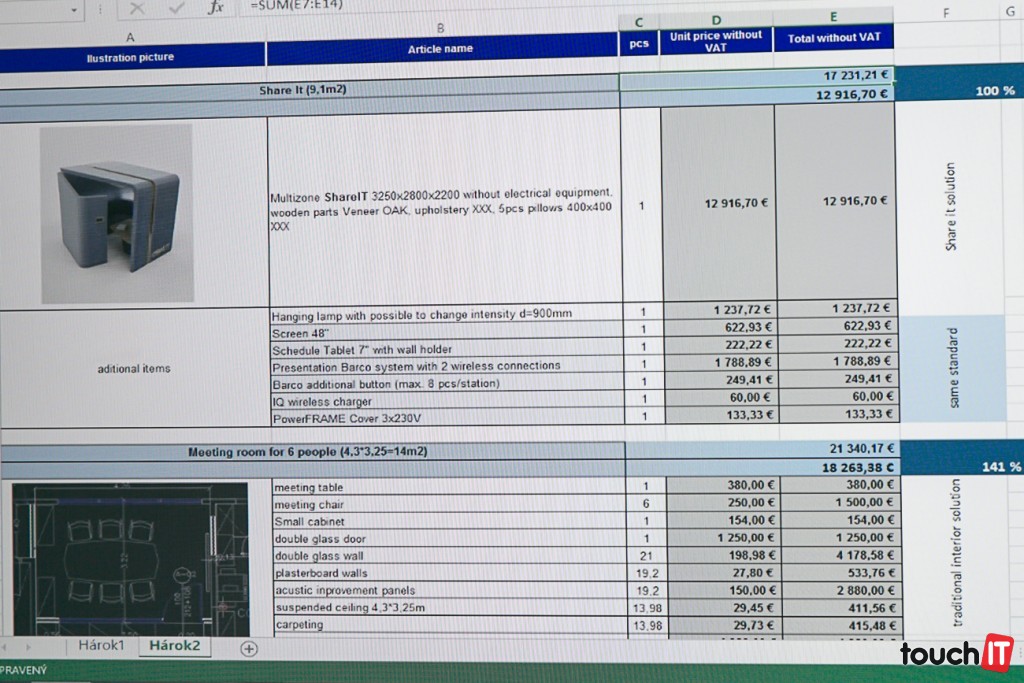The width and height of the screenshot is (1024, 683).
Task: Click the 'Small cabinet' cell
Action: point(449,521)
